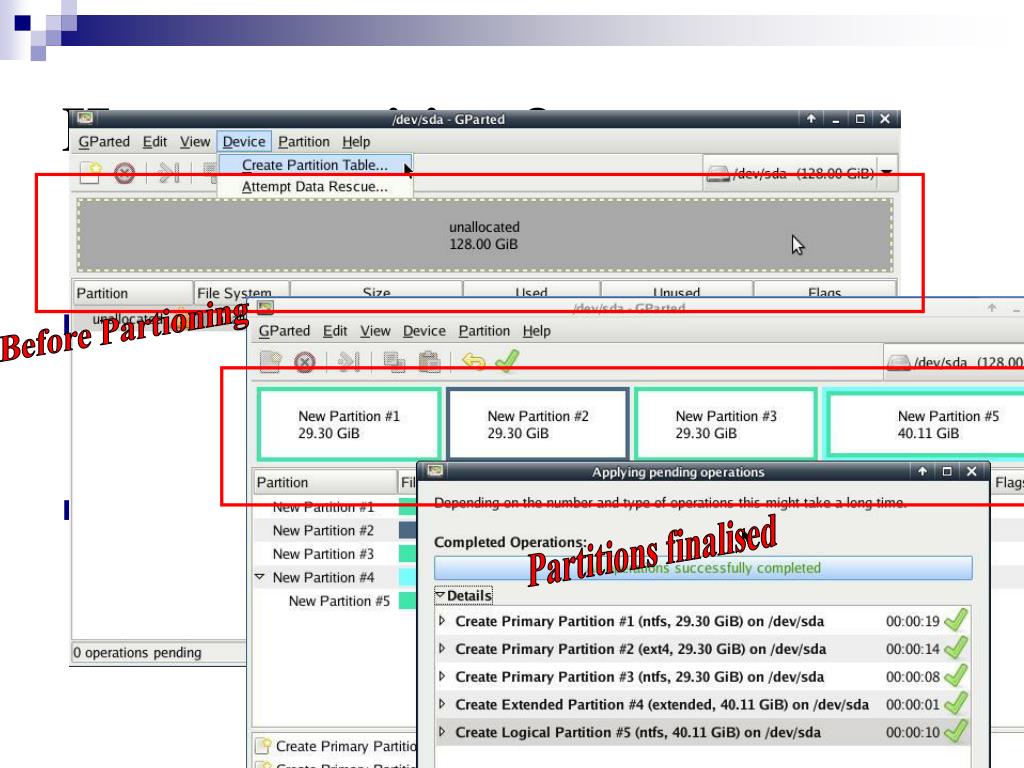
Task: Choose Create Partition Table menu entry
Action: click(314, 165)
